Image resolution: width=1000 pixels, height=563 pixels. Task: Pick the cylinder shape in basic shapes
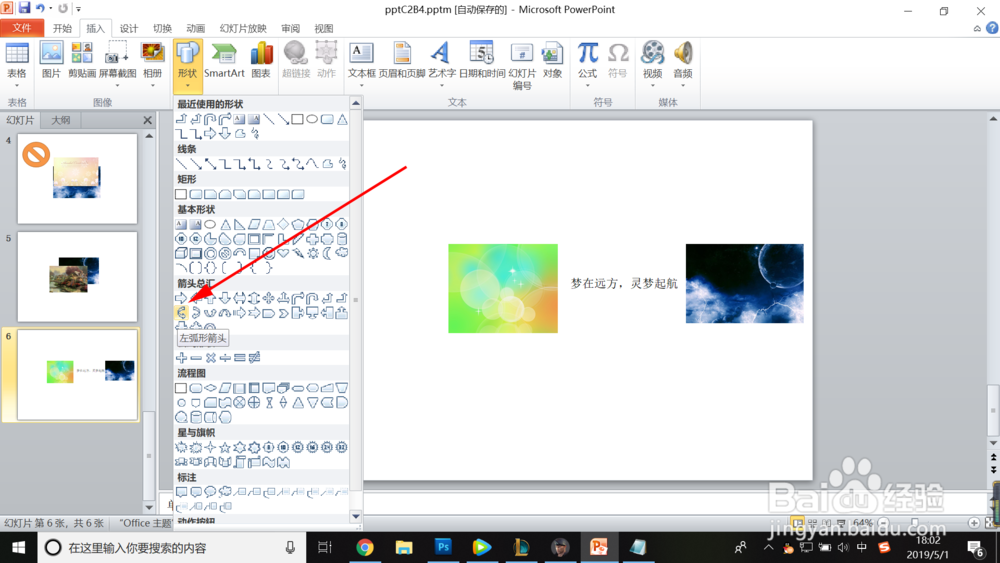click(342, 238)
